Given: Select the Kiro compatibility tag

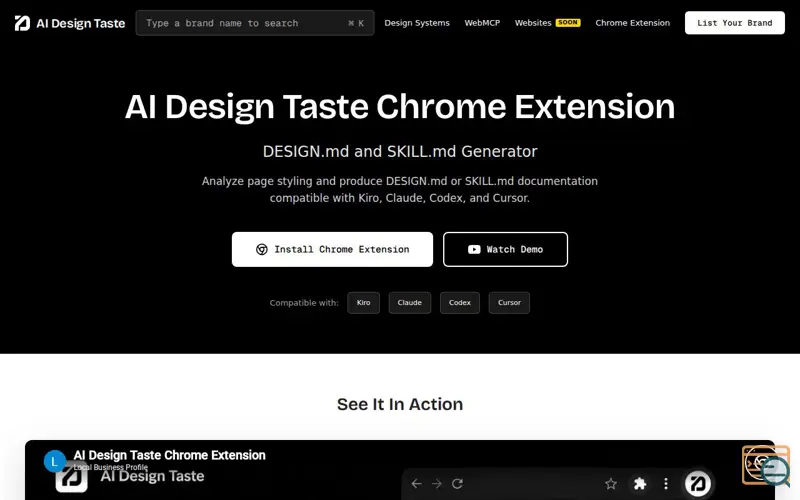Looking at the screenshot, I should pyautogui.click(x=363, y=303).
